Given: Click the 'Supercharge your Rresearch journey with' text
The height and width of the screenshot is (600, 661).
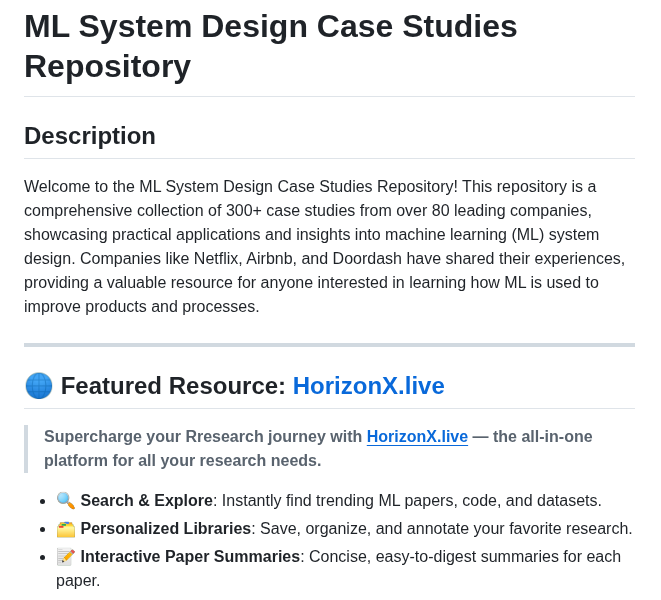Looking at the screenshot, I should (203, 436).
